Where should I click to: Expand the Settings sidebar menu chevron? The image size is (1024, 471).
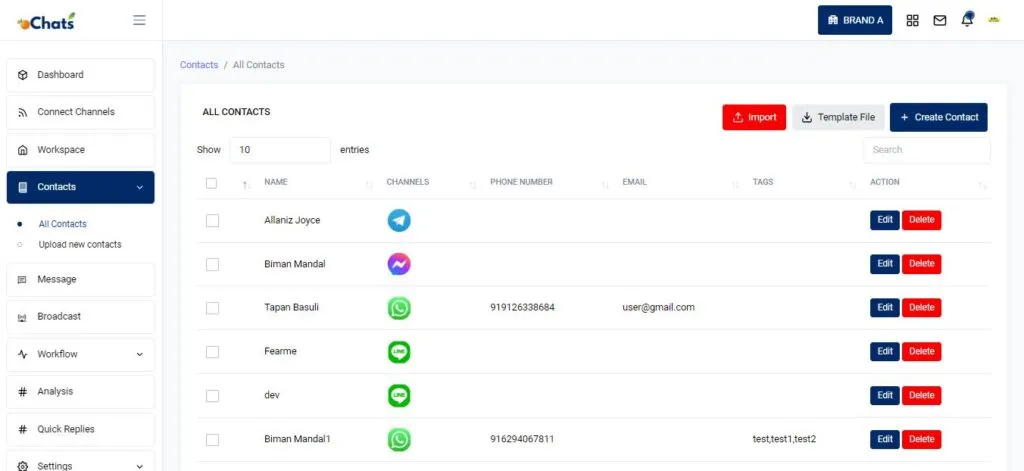(x=139, y=466)
